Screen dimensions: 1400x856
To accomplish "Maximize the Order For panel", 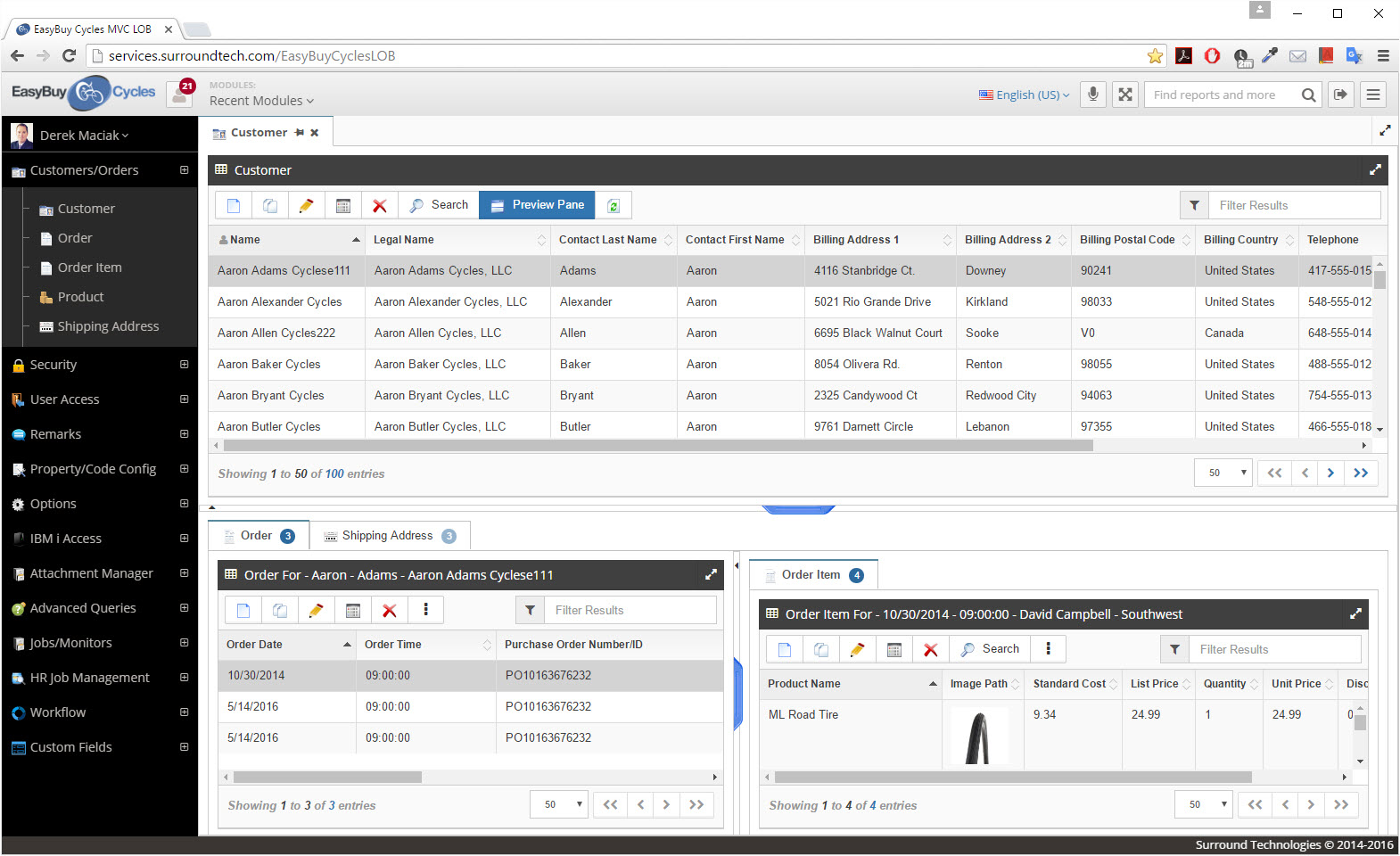I will pyautogui.click(x=711, y=574).
